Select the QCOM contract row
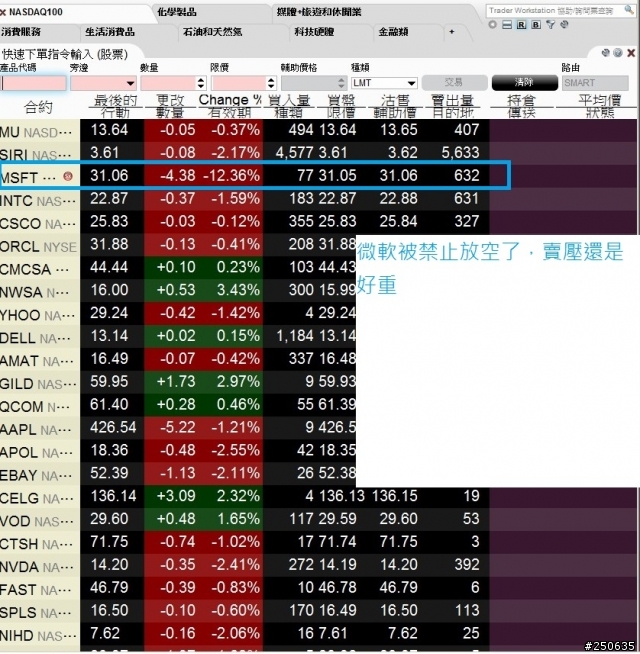 pos(40,407)
